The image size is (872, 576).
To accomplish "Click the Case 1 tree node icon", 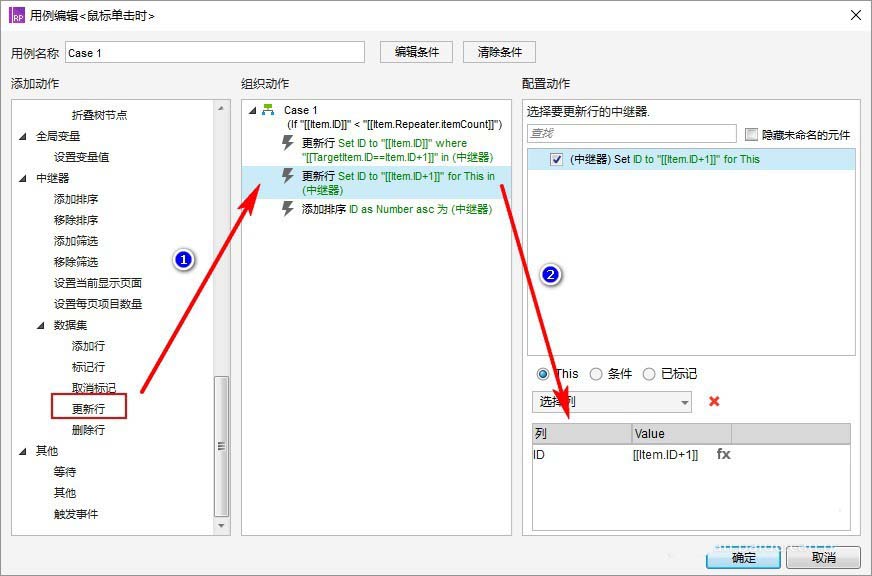I will 268,110.
